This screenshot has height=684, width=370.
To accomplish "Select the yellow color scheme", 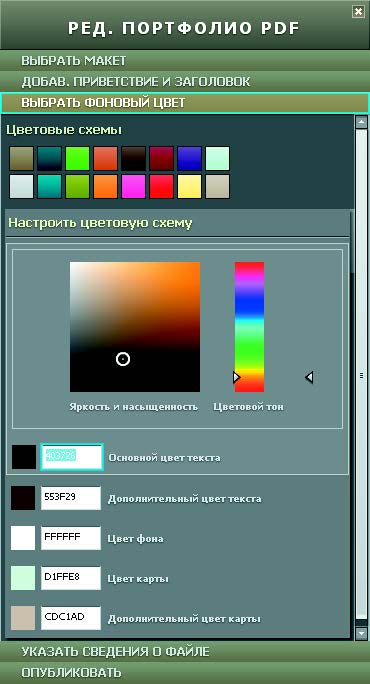I will (189, 186).
